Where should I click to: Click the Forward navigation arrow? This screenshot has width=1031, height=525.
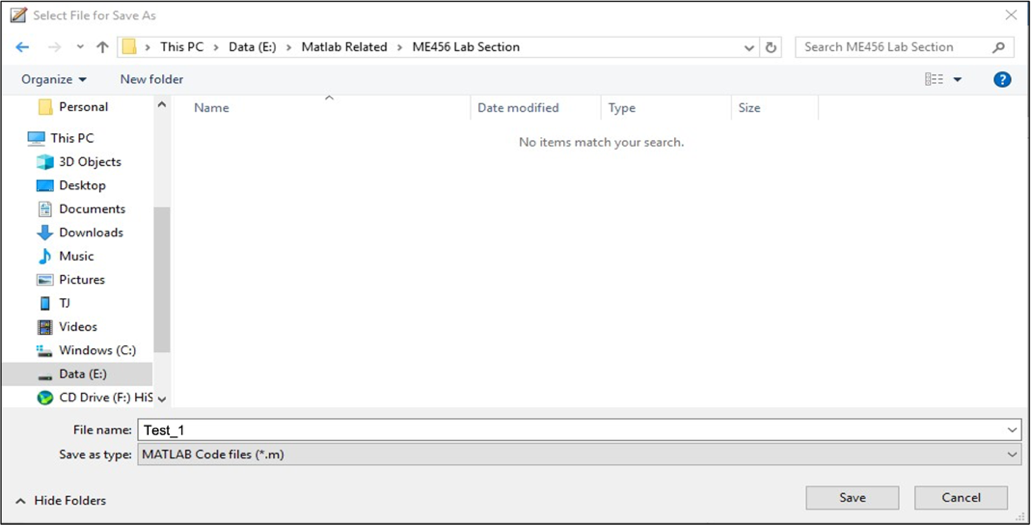click(55, 47)
